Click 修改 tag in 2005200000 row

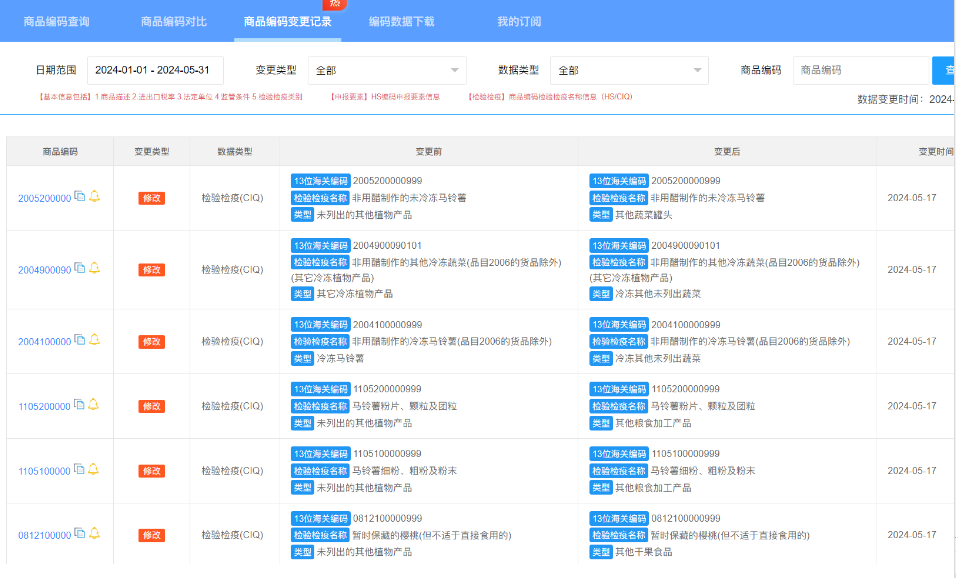tap(152, 198)
